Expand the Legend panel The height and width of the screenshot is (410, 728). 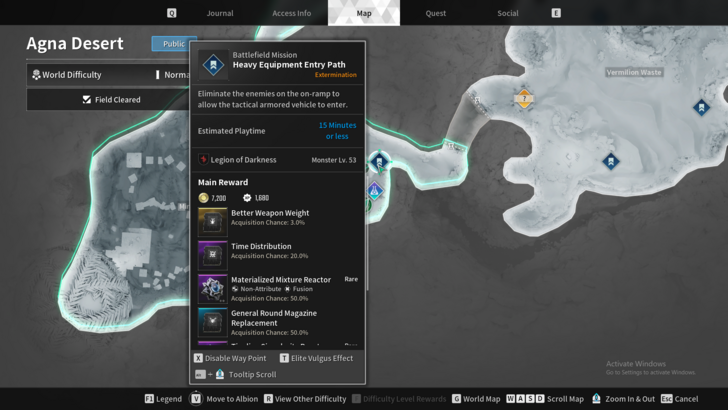pos(163,399)
